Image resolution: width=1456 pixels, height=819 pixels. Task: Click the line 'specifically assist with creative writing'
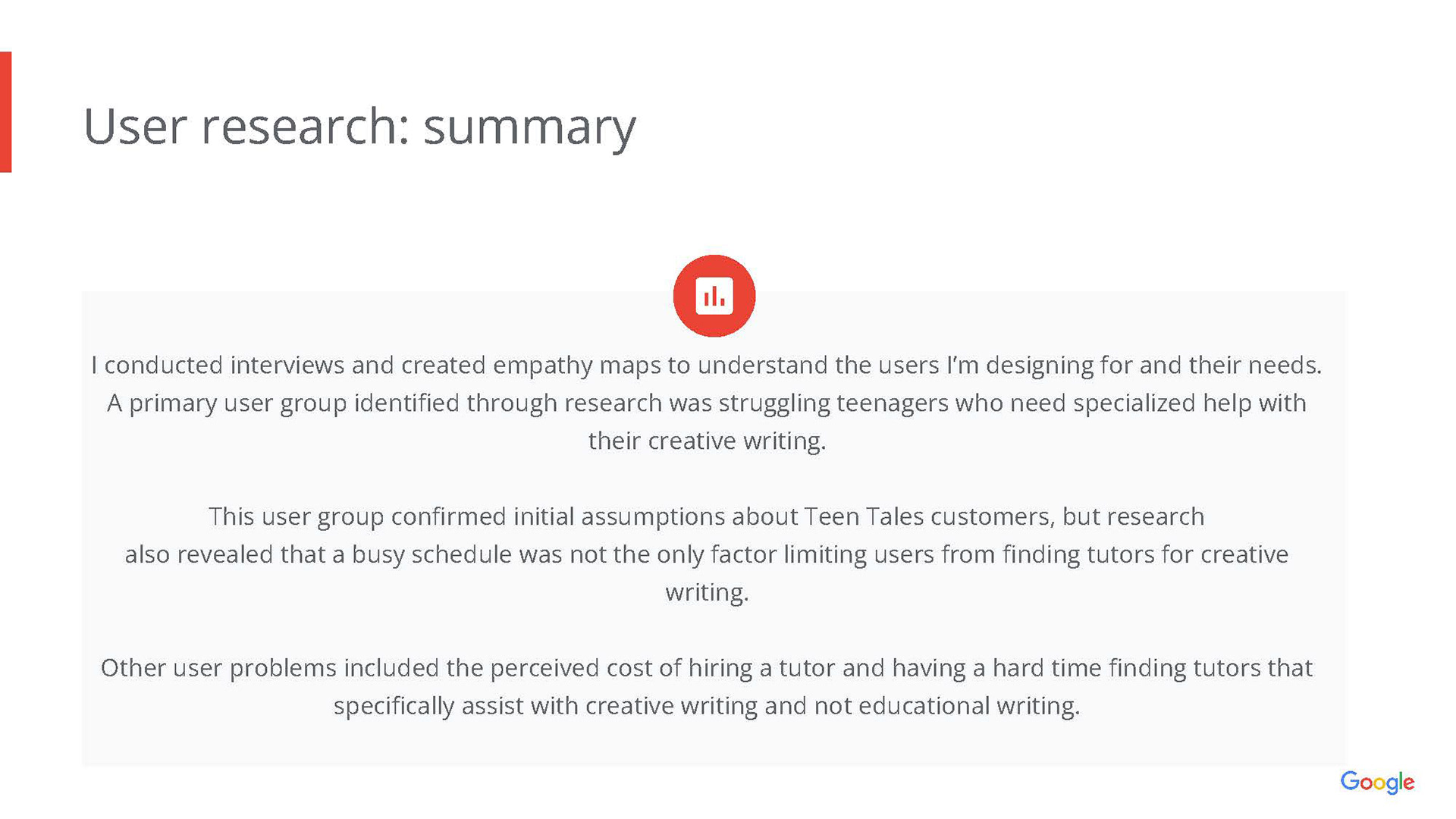(706, 707)
